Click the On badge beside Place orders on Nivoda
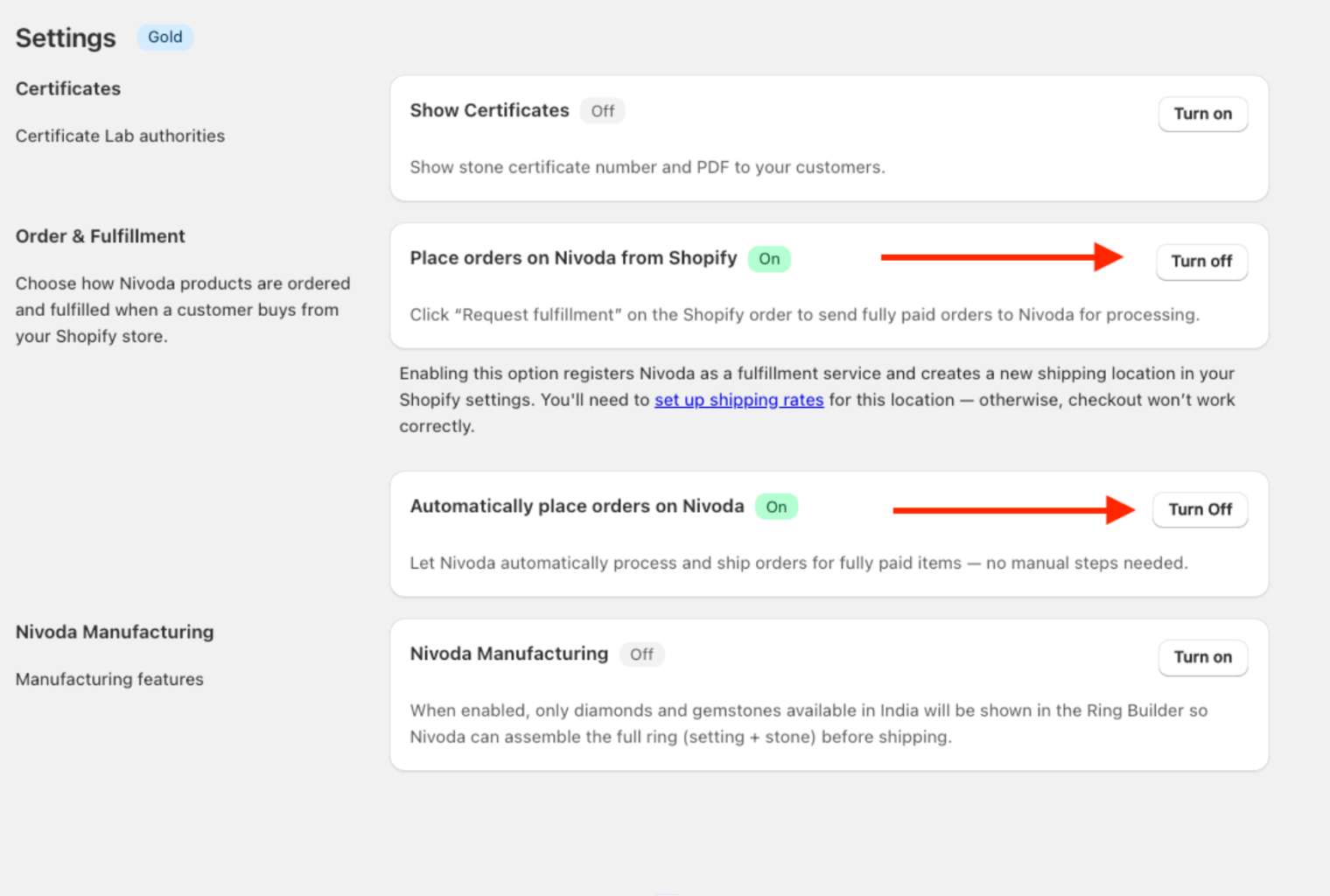1330x896 pixels. pyautogui.click(x=769, y=259)
